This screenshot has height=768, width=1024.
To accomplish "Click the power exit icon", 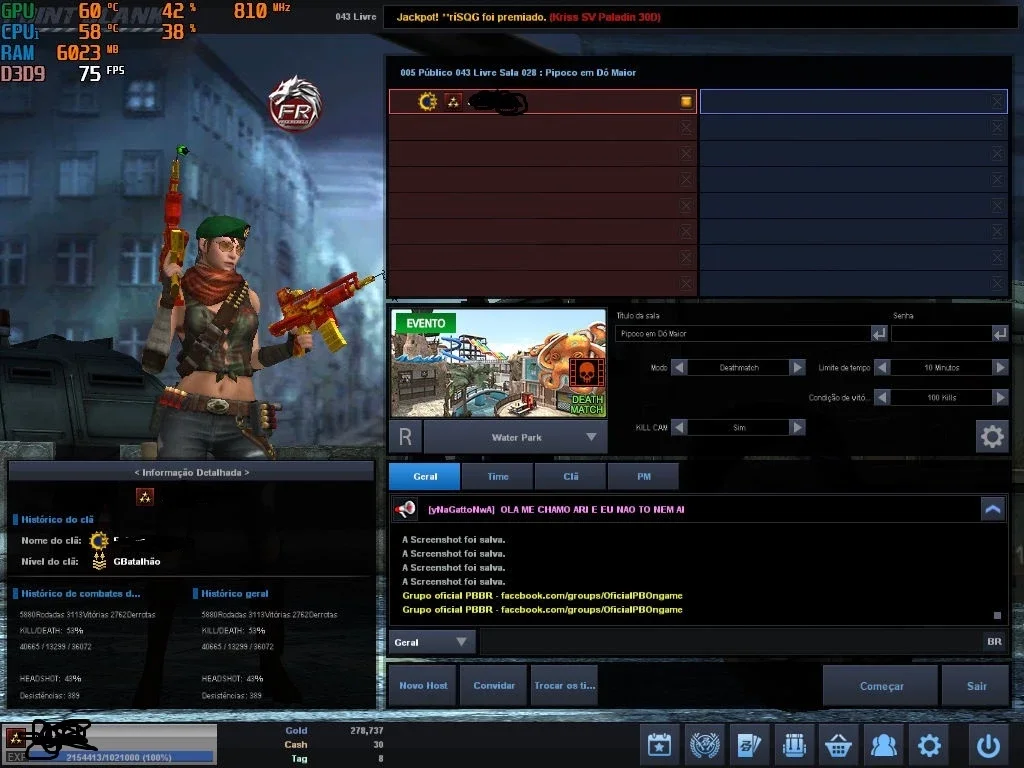I will tap(988, 744).
